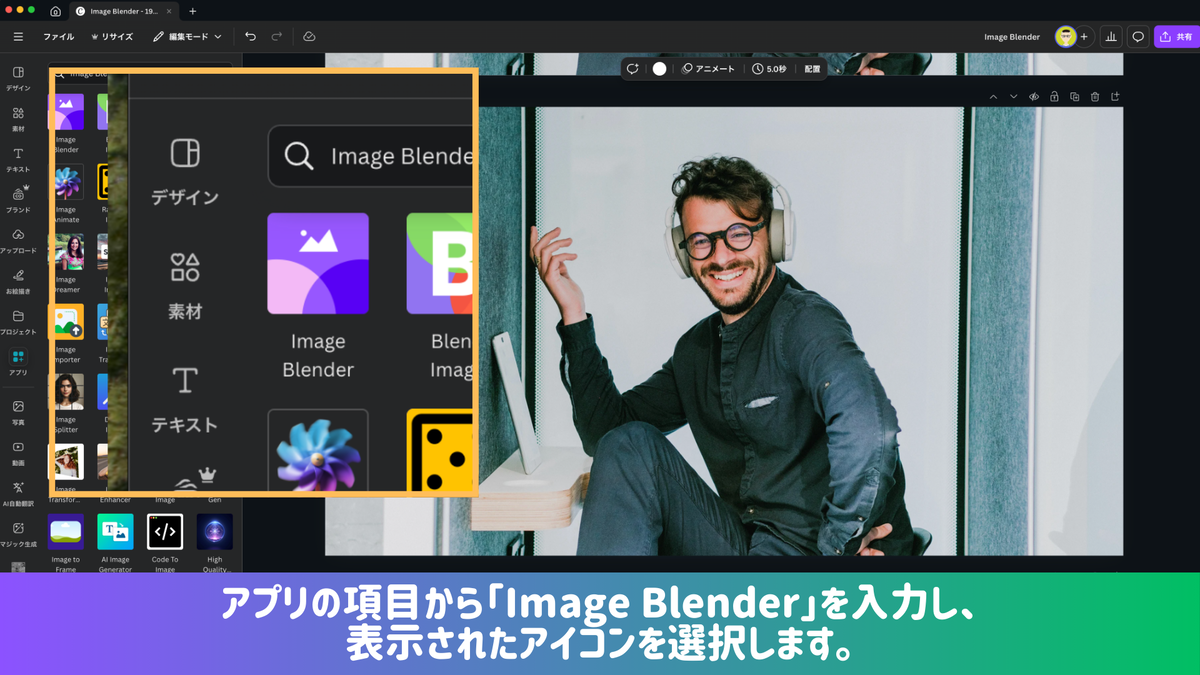Move the page up with the chevron
1200x675 pixels.
pos(993,97)
